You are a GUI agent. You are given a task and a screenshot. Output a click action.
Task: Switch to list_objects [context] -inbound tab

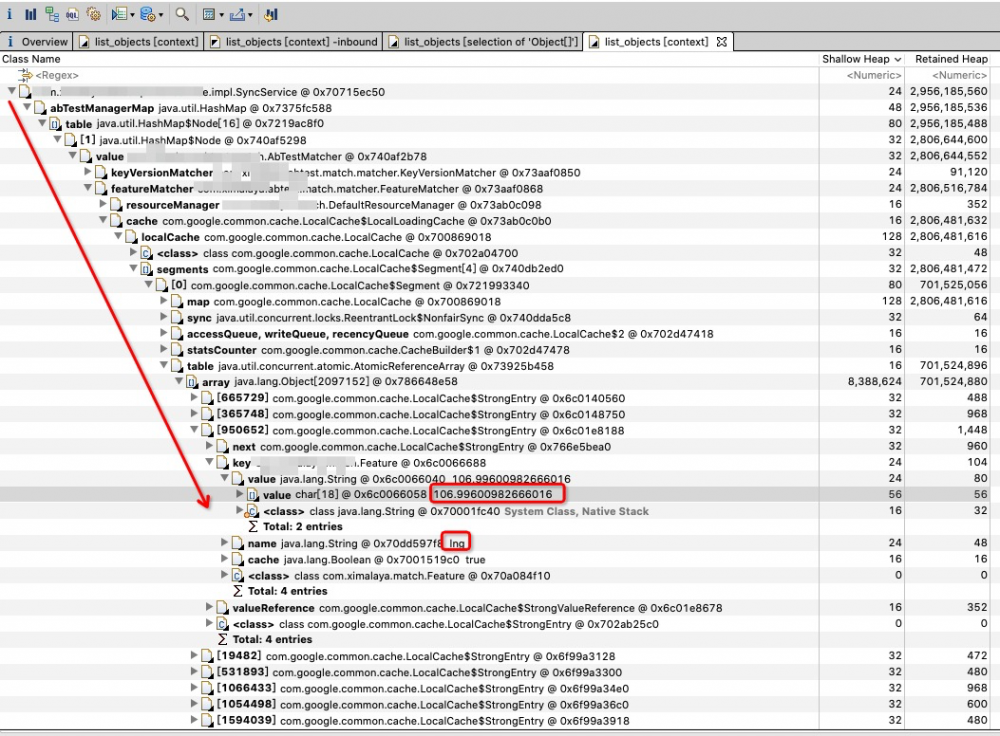pos(293,41)
